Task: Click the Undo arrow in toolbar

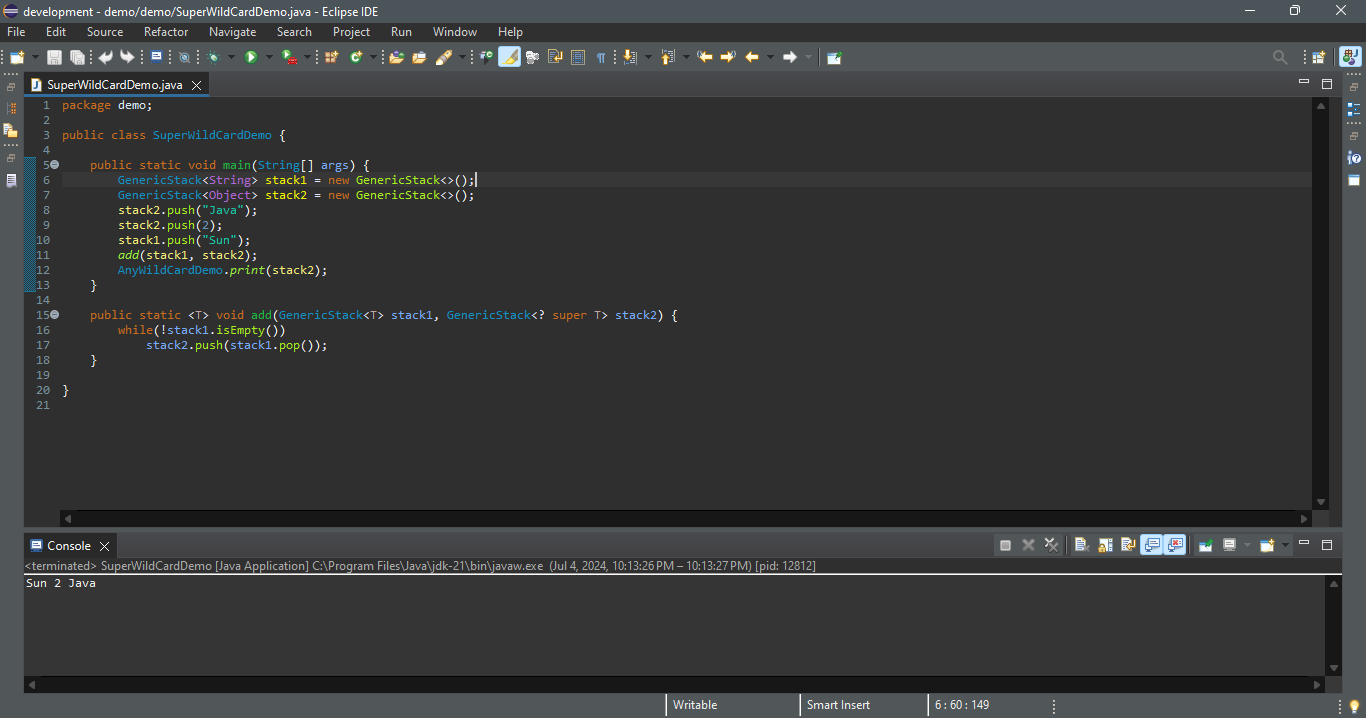Action: point(105,57)
